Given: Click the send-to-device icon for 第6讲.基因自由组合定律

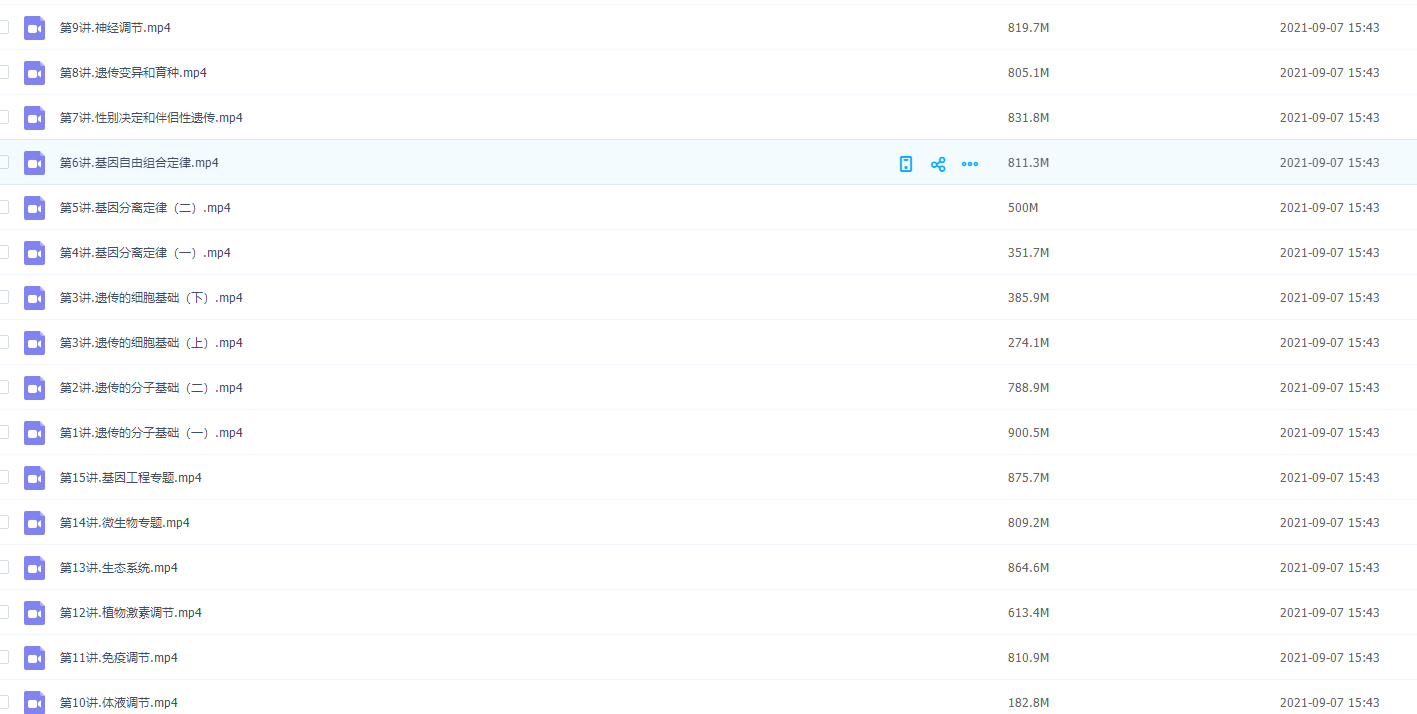Looking at the screenshot, I should coord(906,164).
